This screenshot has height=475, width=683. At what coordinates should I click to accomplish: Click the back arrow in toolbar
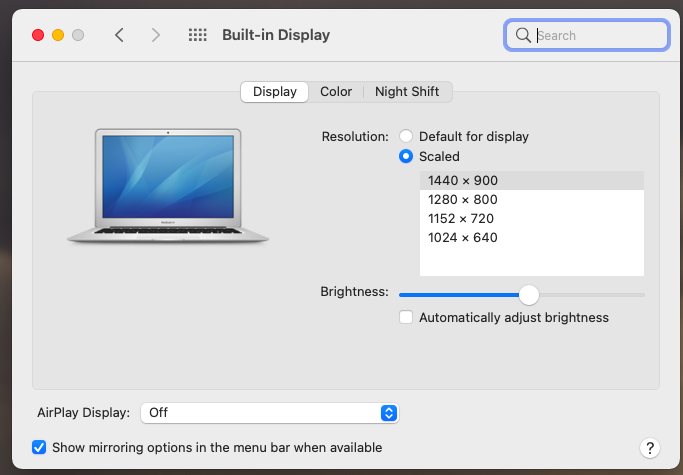[x=119, y=35]
